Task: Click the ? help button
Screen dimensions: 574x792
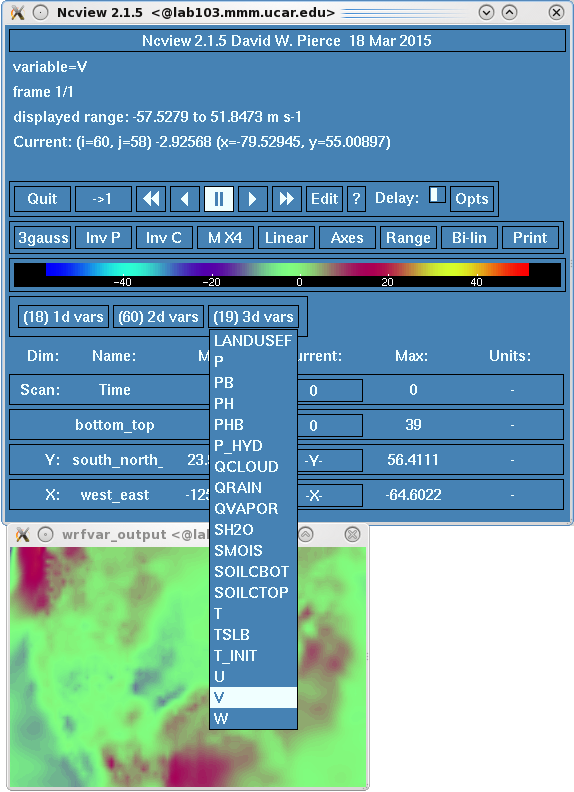Action: pyautogui.click(x=356, y=199)
